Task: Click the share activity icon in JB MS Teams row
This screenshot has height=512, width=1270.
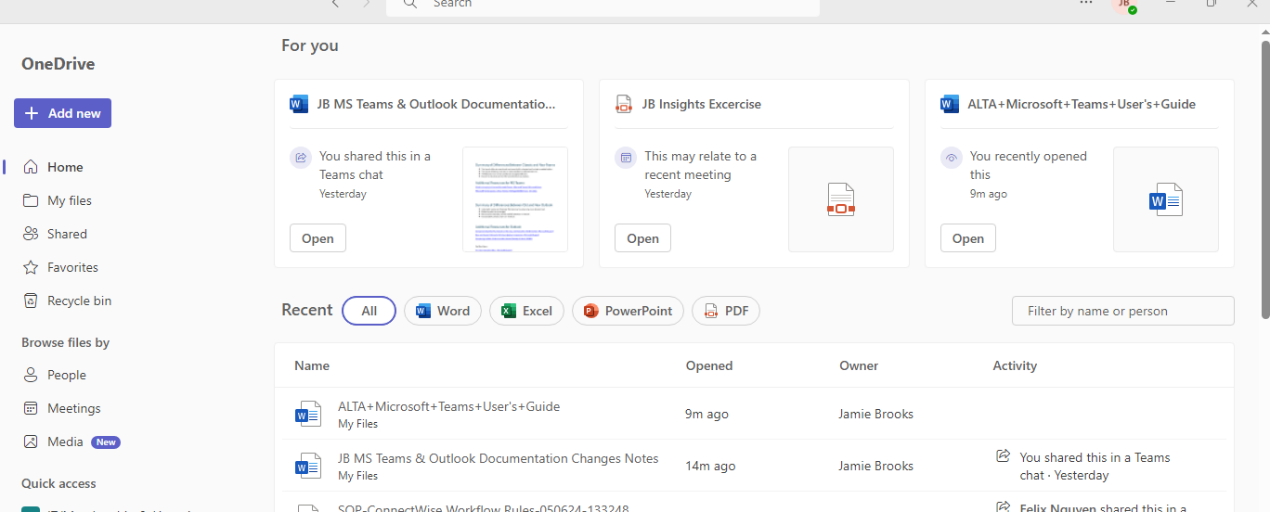Action: click(1003, 456)
